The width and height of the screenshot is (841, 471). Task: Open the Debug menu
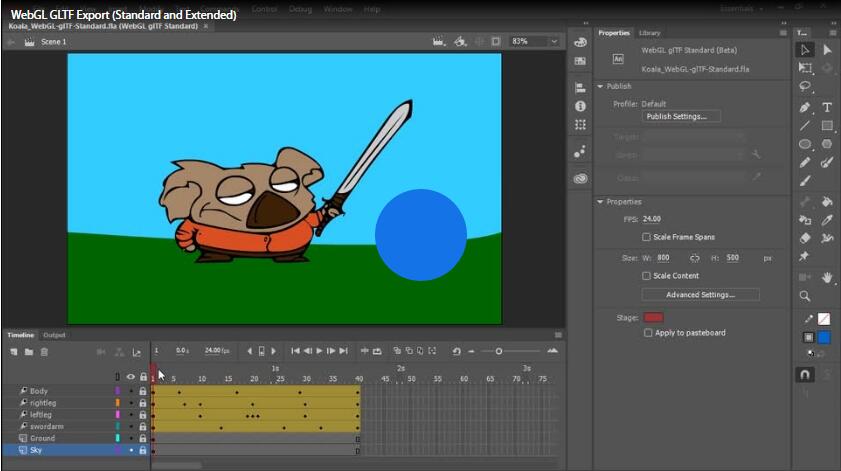pos(300,9)
